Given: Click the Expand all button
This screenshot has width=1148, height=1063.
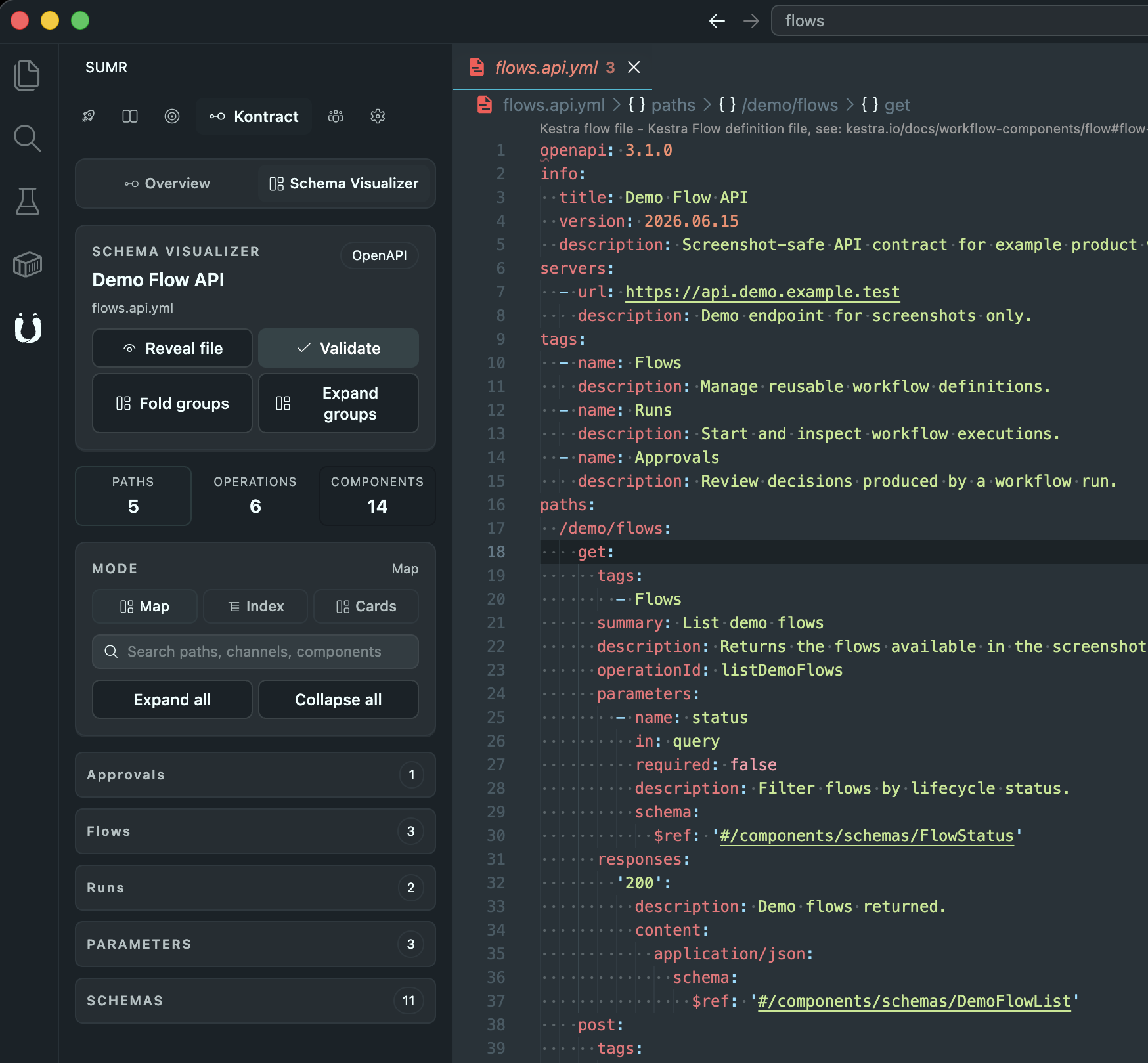Looking at the screenshot, I should [172, 699].
